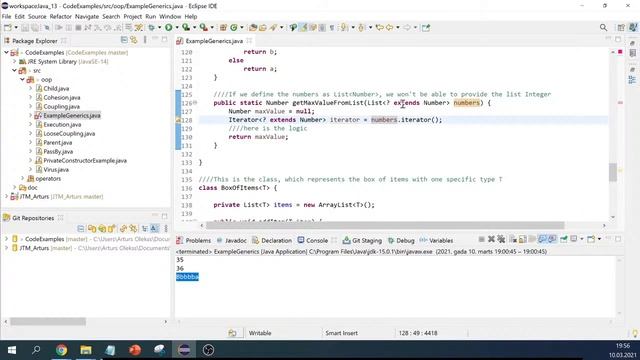Open the Debug button dropdown arrow

[159, 27]
